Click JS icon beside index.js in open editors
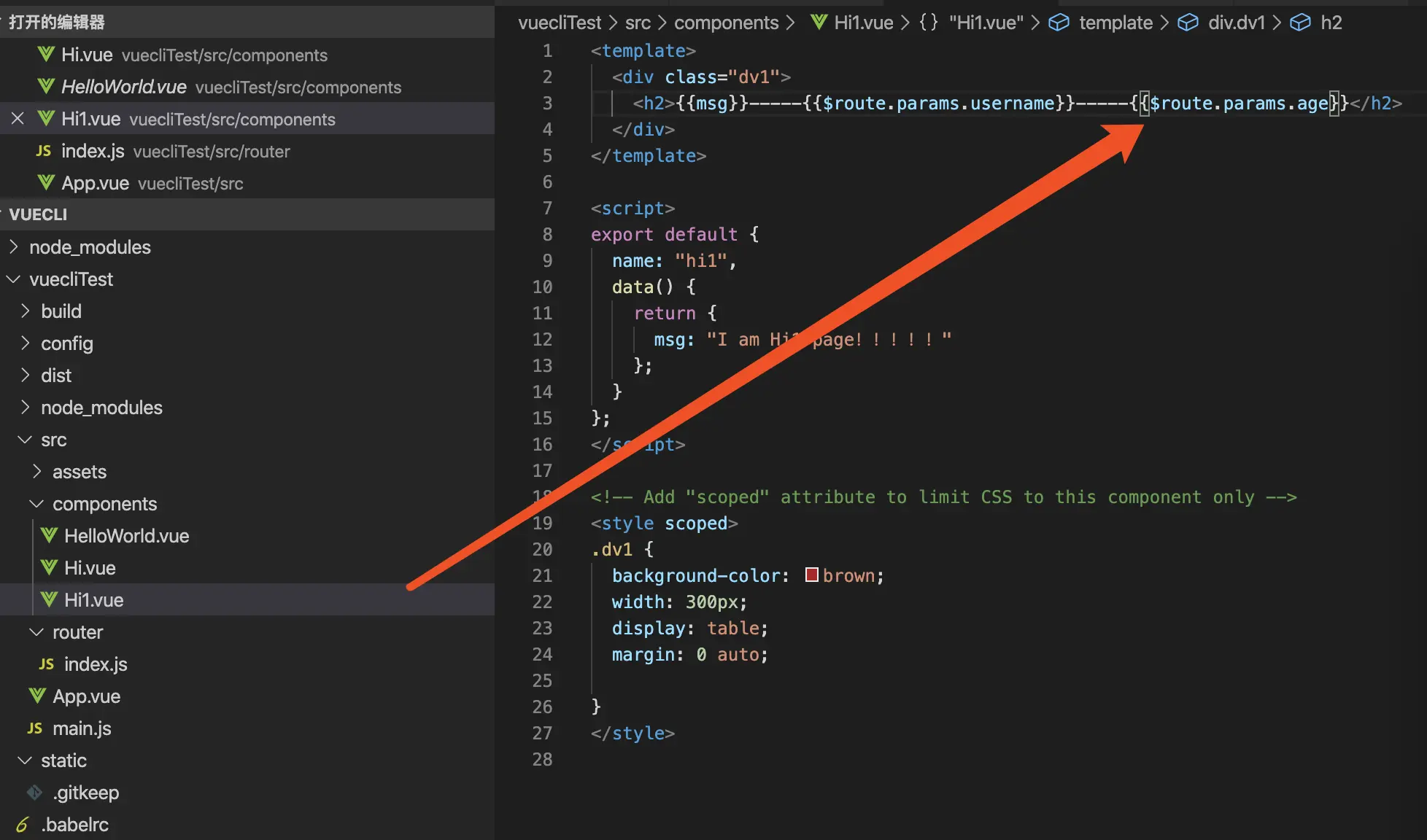This screenshot has width=1427, height=840. [44, 151]
